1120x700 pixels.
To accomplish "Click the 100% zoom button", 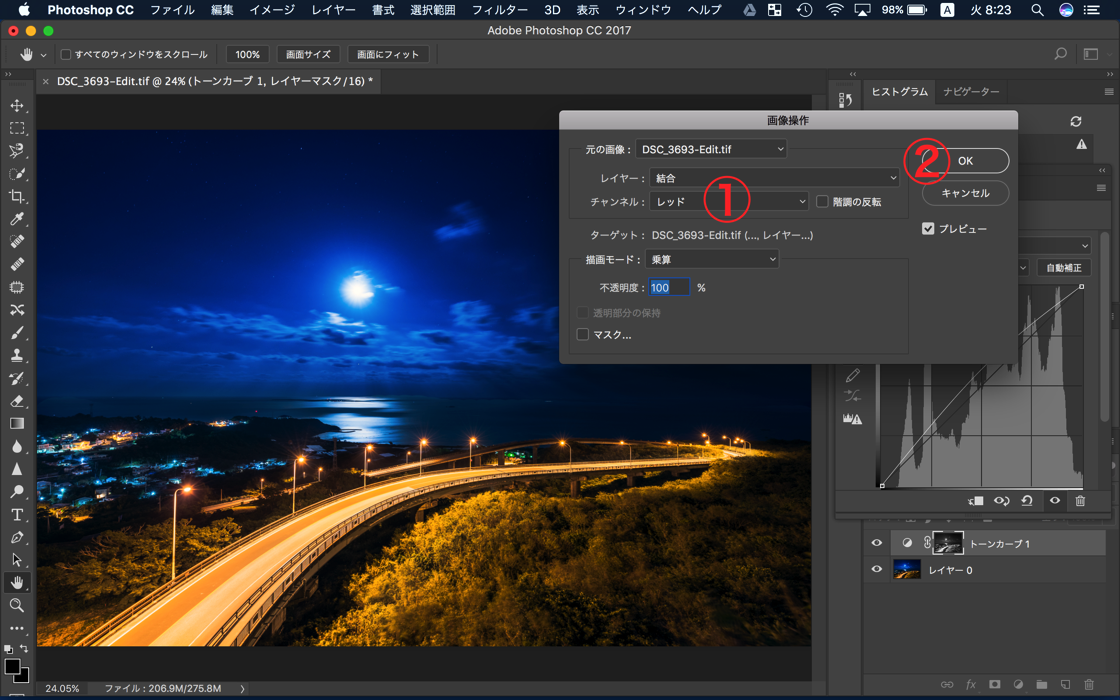I will click(248, 54).
